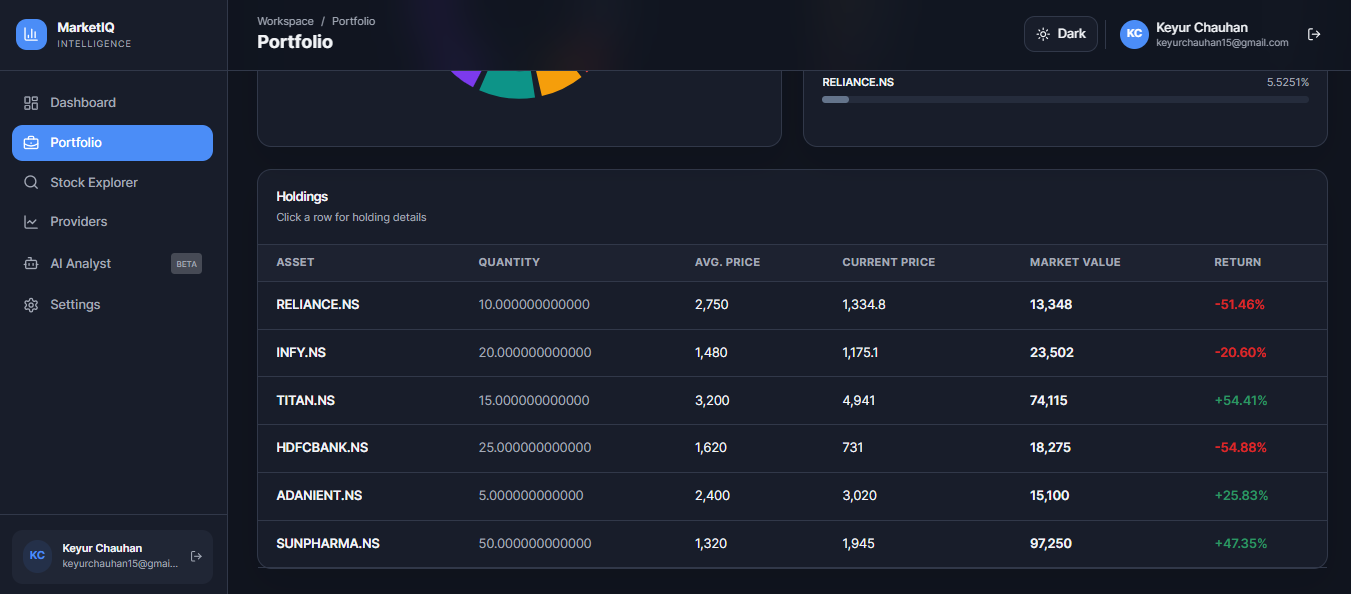Click quantity 5.000000000000
The height and width of the screenshot is (594, 1351).
531,496
